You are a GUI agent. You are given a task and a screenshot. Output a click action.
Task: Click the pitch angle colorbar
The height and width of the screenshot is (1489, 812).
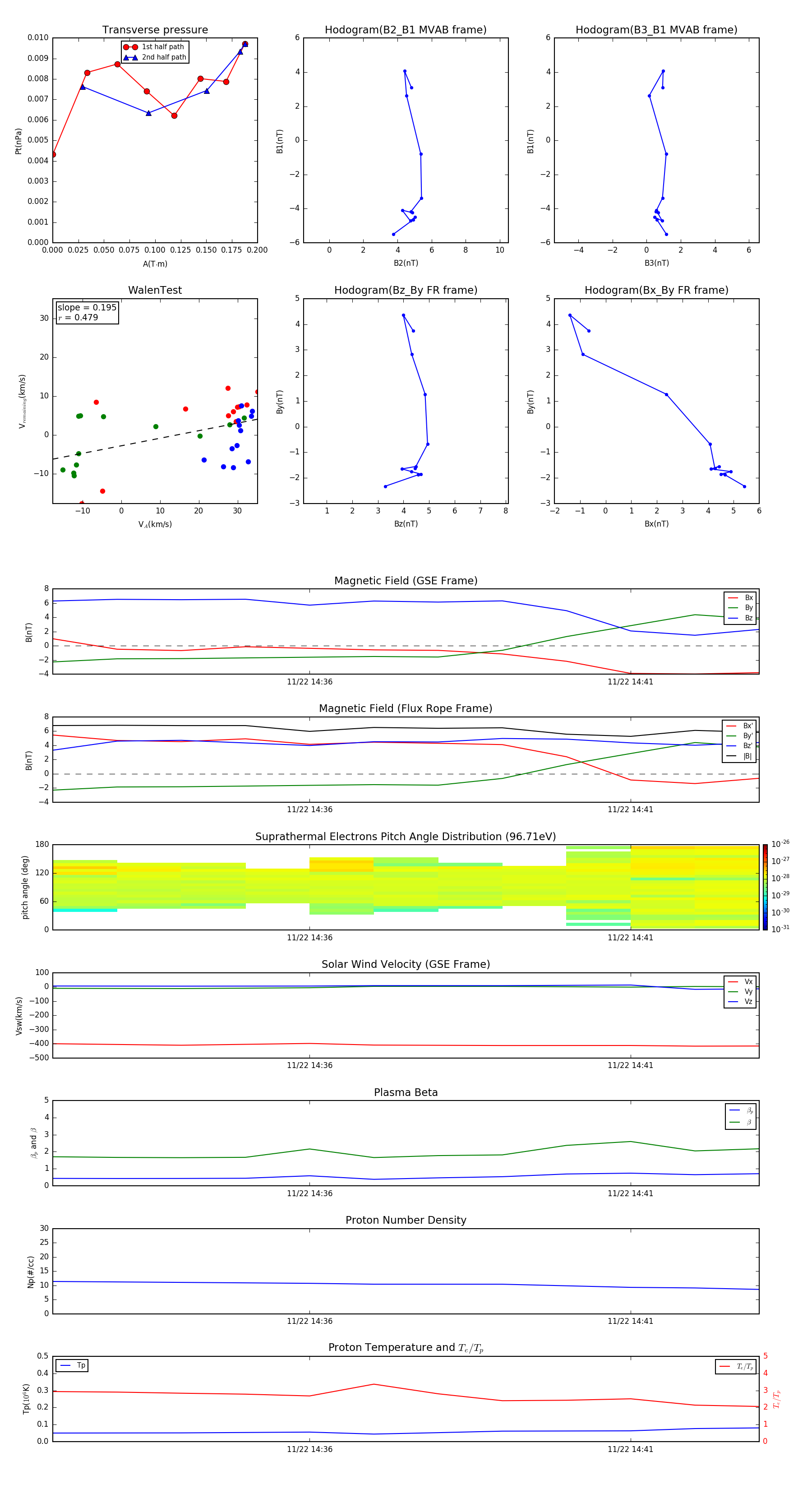click(x=765, y=887)
